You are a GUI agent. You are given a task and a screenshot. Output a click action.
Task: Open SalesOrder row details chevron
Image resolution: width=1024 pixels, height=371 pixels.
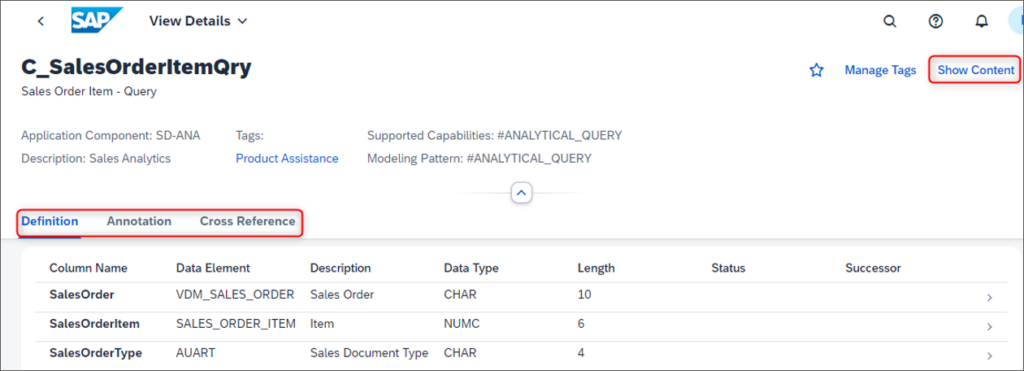(989, 298)
